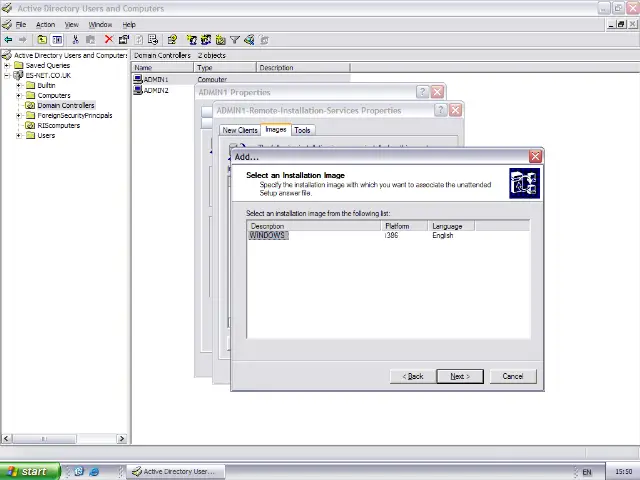Expand the Users tree node
Viewport: 640px width, 480px height.
tap(19, 135)
